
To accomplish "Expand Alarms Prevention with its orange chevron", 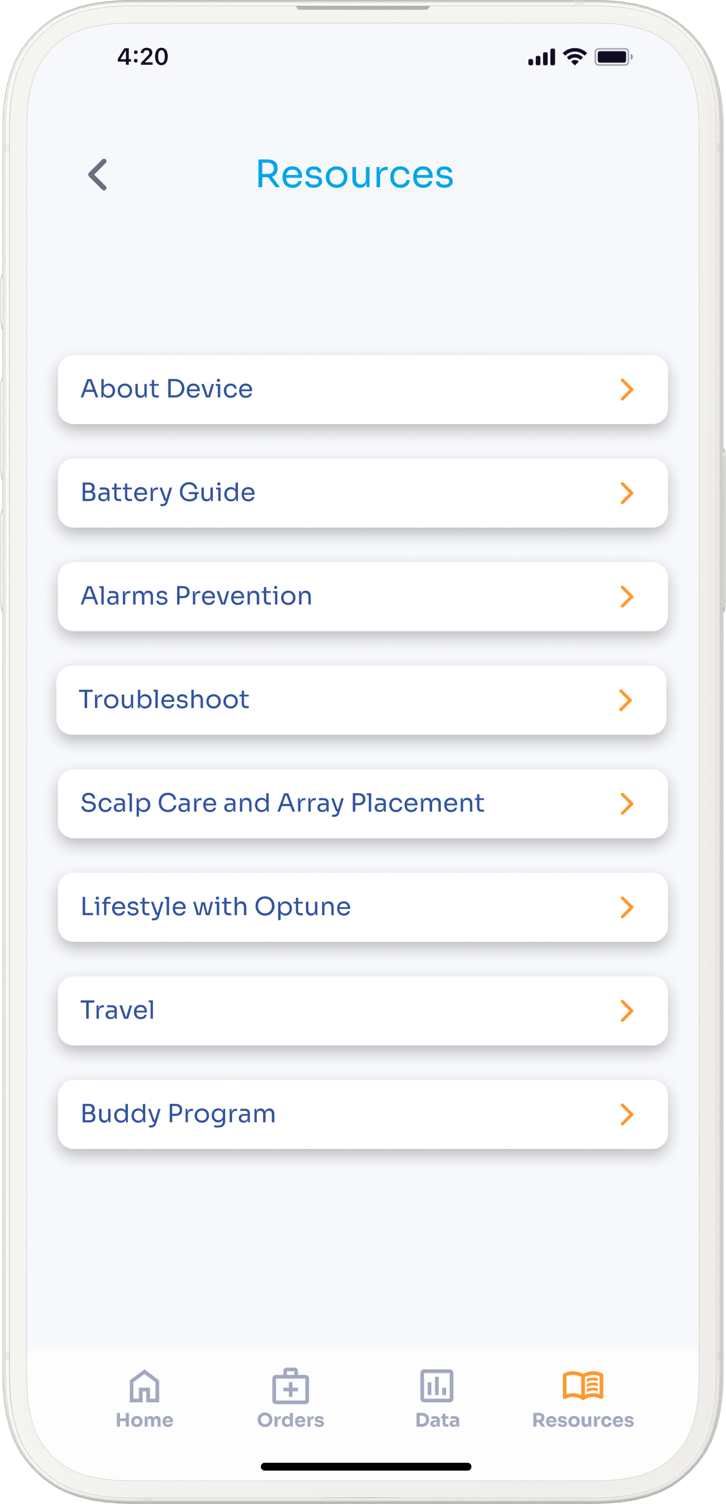I will 627,597.
